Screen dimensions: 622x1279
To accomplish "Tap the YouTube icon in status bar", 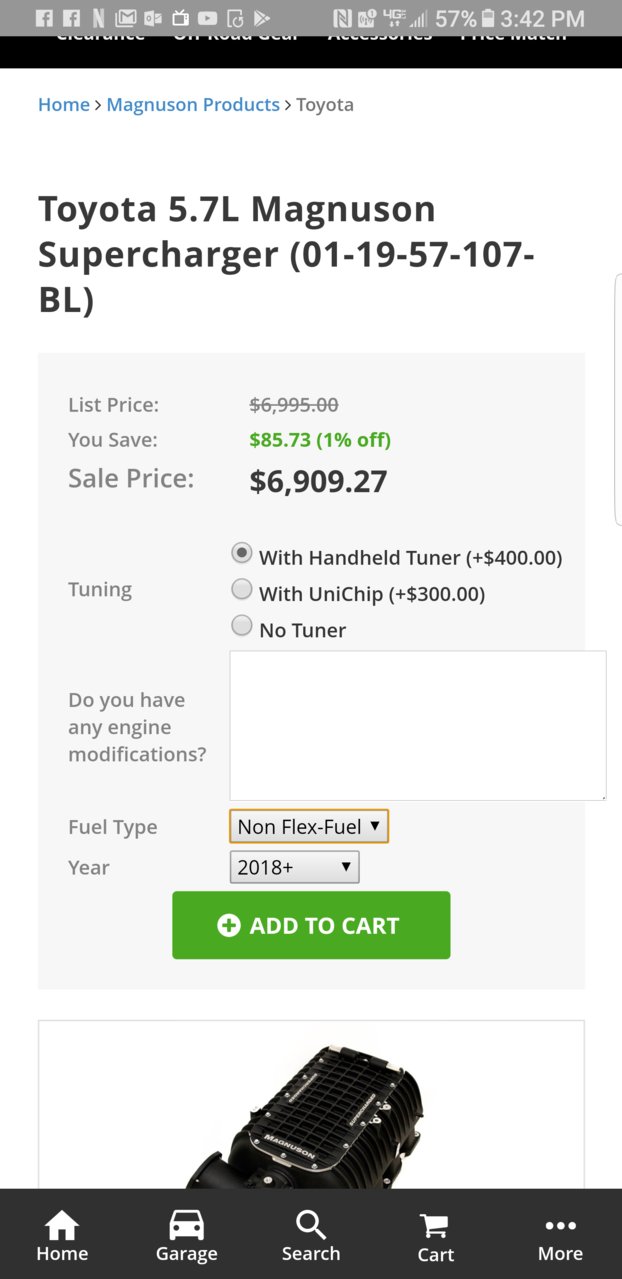I will (207, 18).
